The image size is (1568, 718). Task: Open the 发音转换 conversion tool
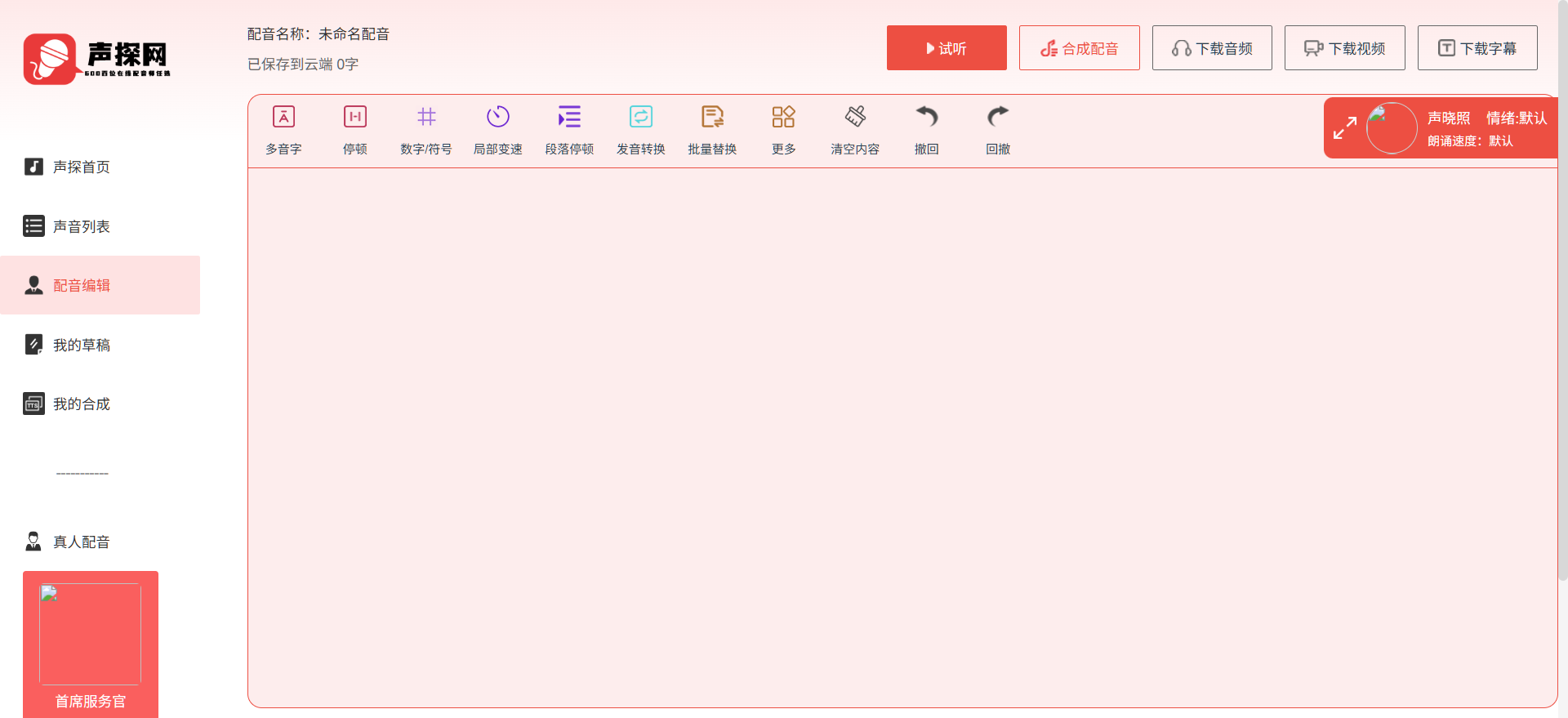640,117
